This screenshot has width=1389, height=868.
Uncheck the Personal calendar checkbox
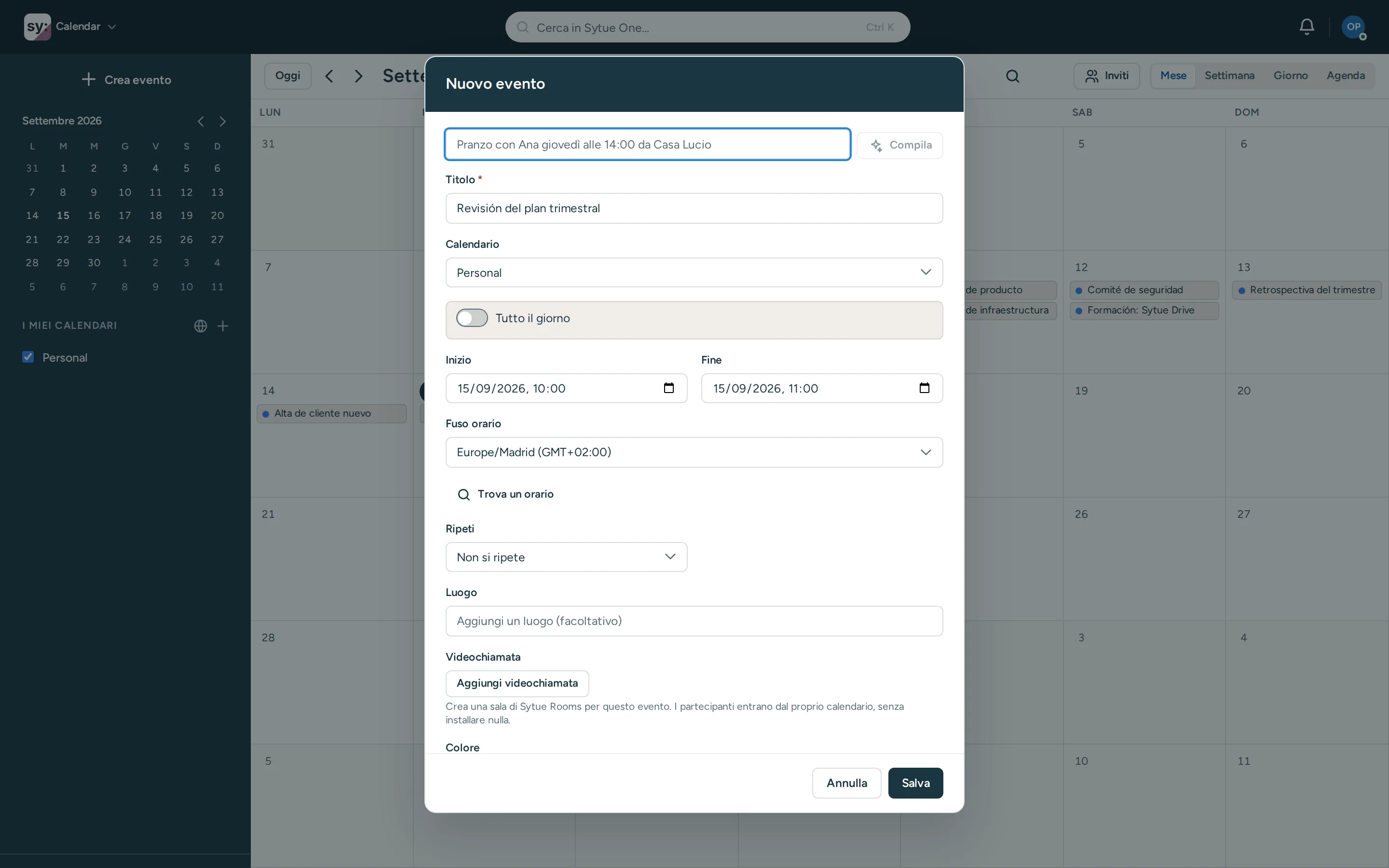coord(27,357)
